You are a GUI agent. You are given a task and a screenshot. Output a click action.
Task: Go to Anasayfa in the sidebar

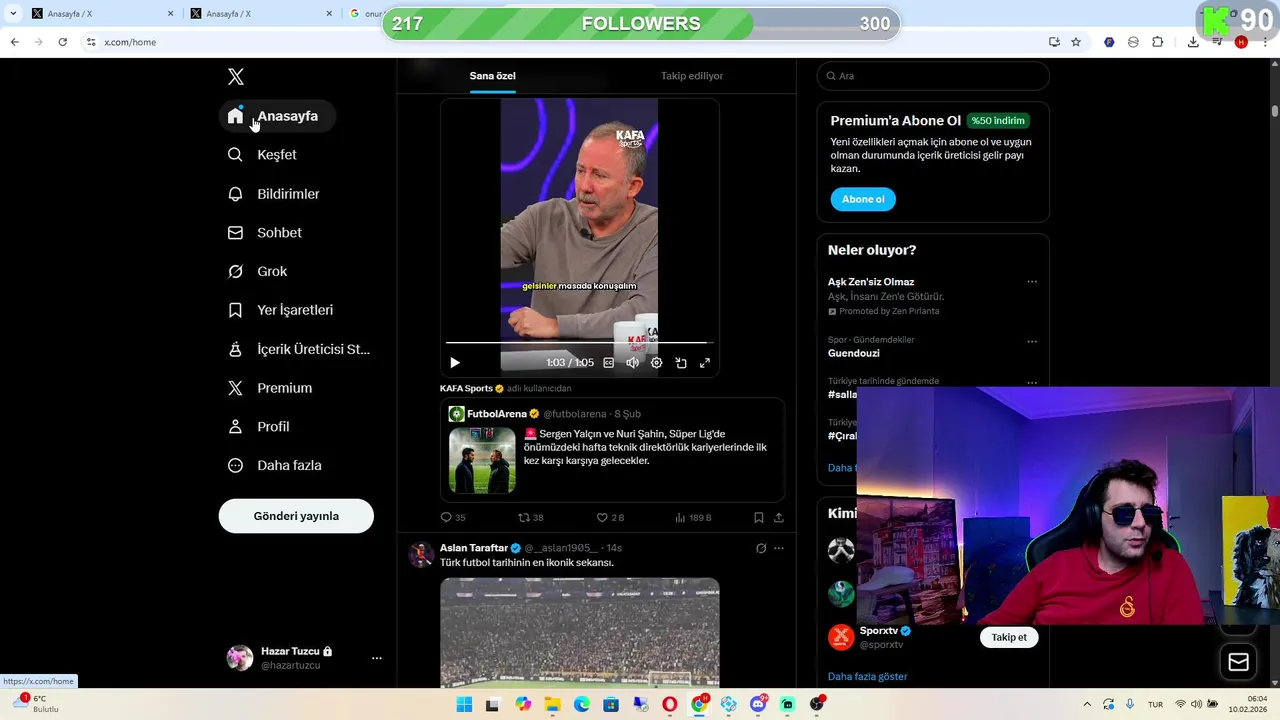click(x=277, y=116)
